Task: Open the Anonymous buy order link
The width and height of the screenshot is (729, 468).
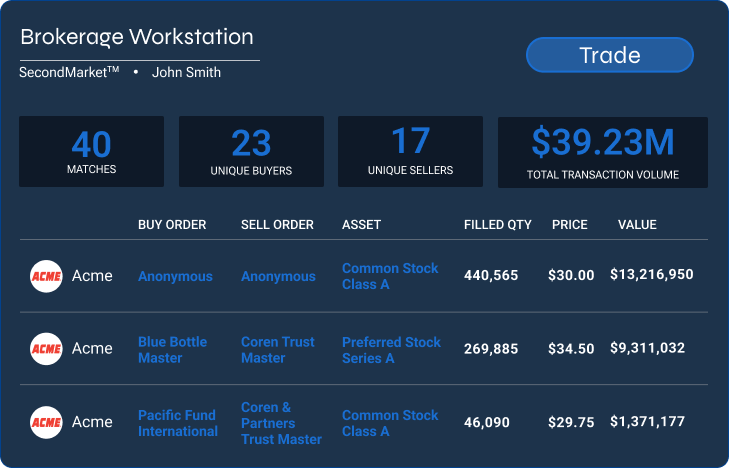Action: [175, 276]
